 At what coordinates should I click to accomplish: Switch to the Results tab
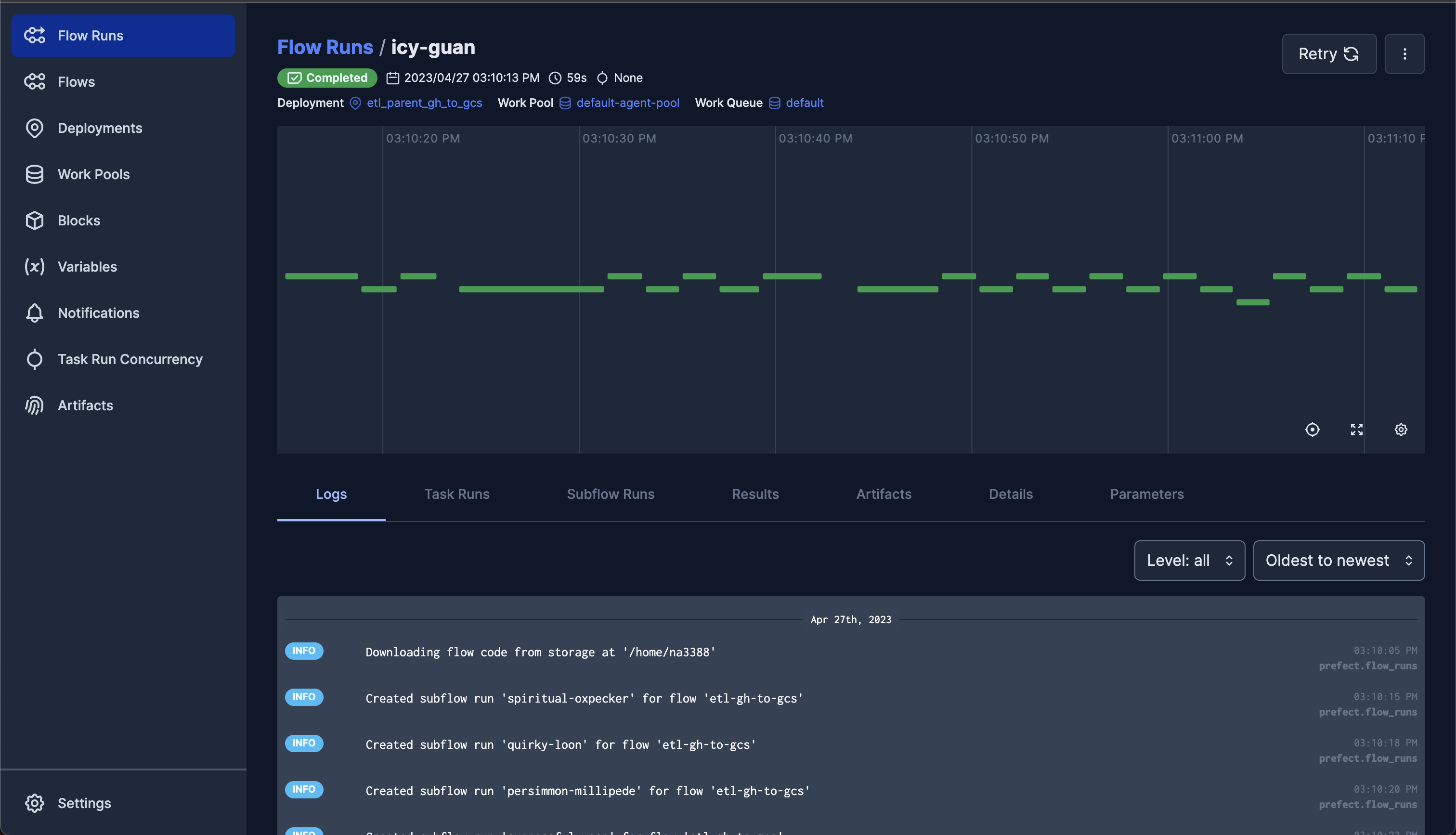click(755, 495)
